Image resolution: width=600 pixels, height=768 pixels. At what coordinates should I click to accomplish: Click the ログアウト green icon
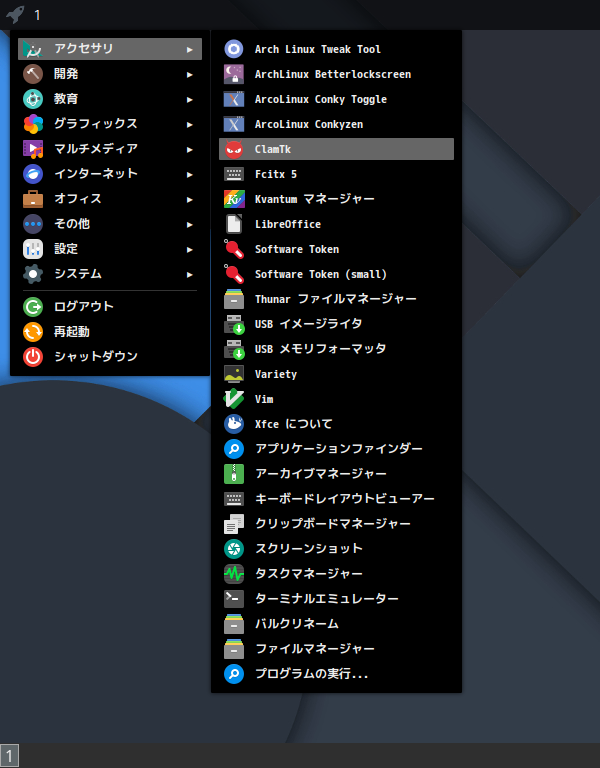click(33, 307)
